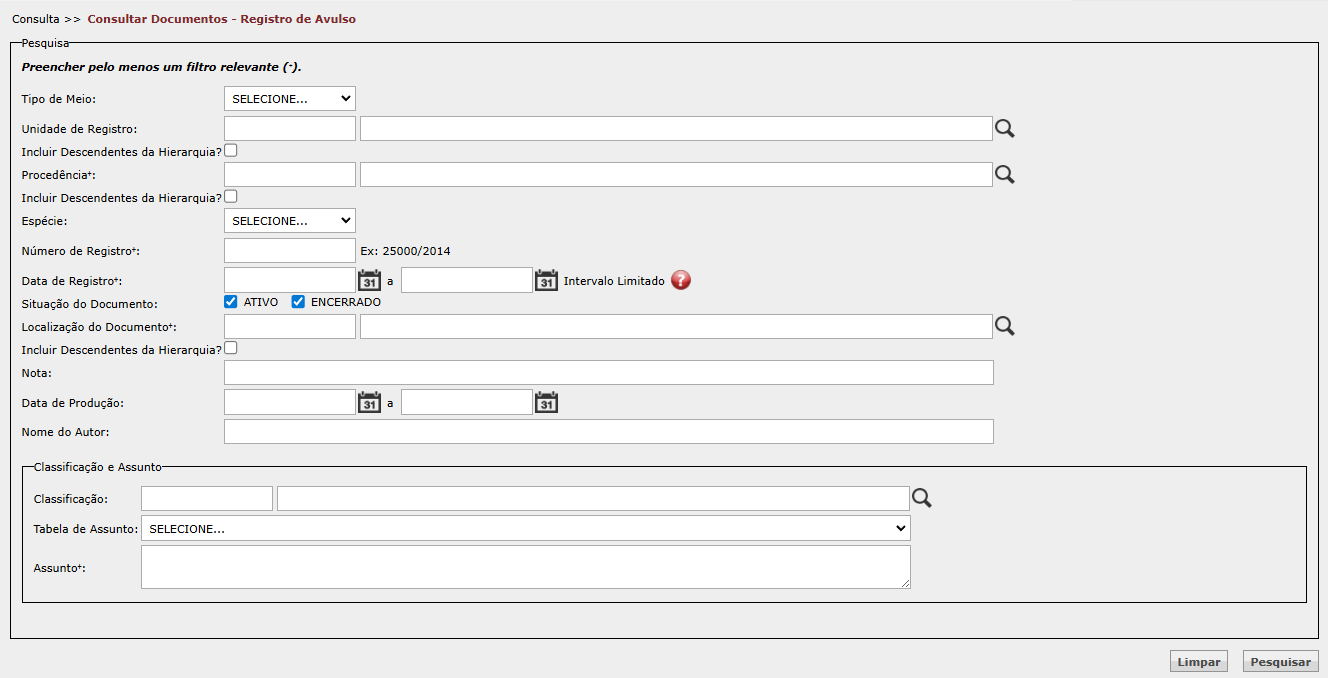Click red help icon beside Intervalo Limitado
The image size is (1328, 678).
click(x=681, y=280)
